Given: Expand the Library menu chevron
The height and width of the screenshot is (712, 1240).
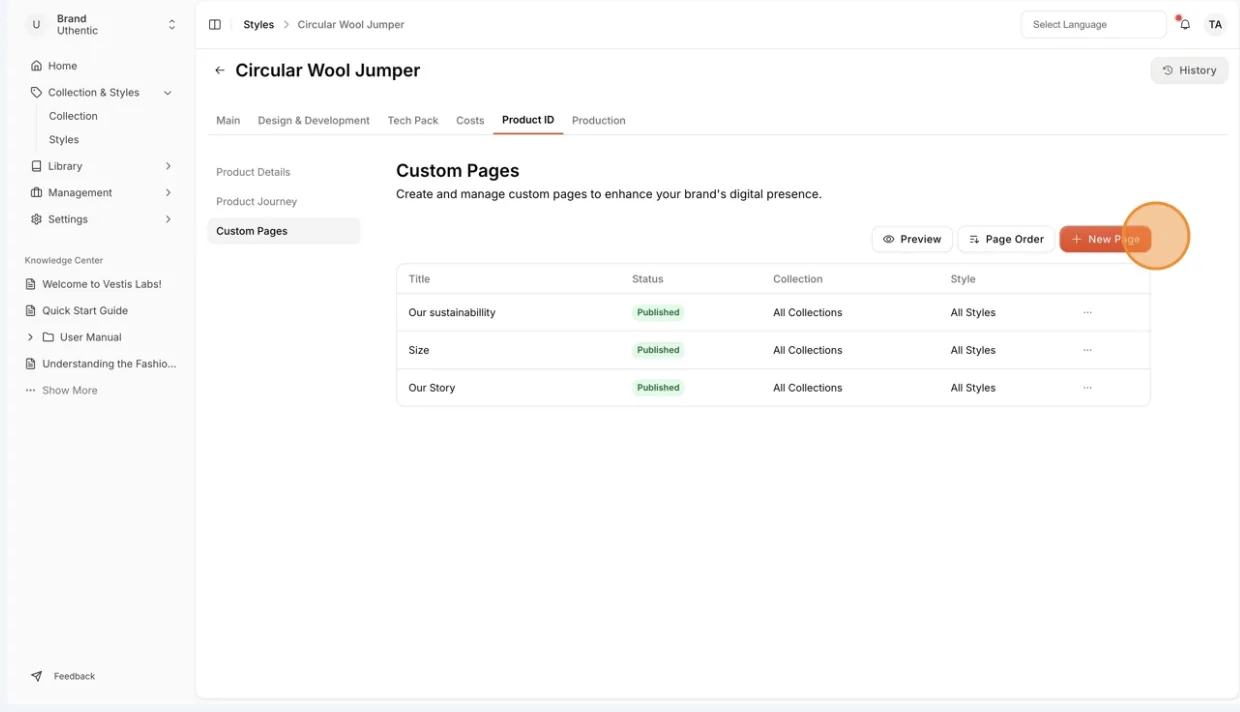Looking at the screenshot, I should pos(167,166).
